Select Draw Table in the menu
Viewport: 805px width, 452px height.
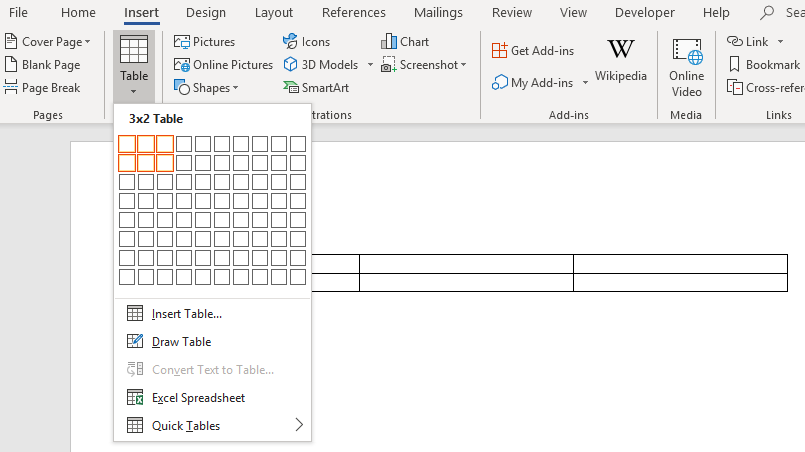click(213, 342)
